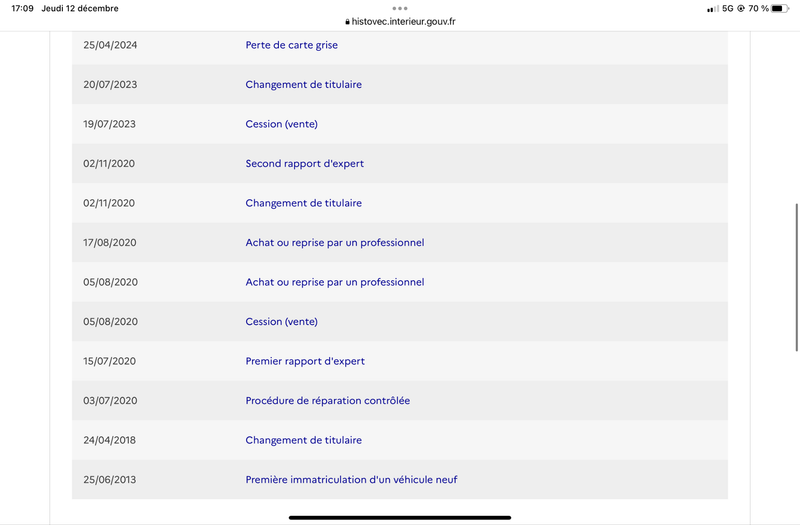Open Achat ou reprise dated 17/08/2020
Screen dimensions: 800x525
pyautogui.click(x=335, y=242)
